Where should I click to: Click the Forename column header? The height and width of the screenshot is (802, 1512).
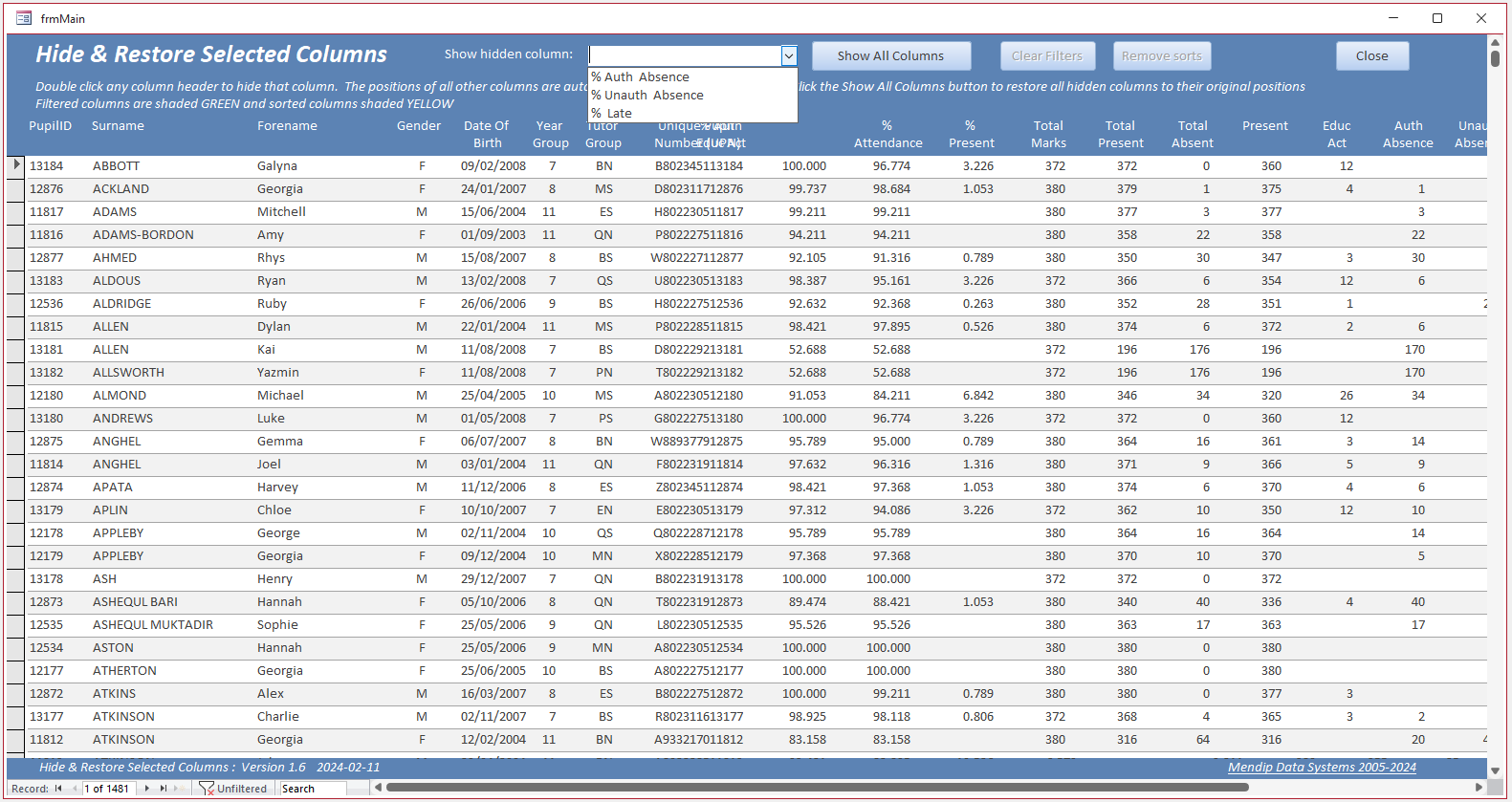click(287, 126)
